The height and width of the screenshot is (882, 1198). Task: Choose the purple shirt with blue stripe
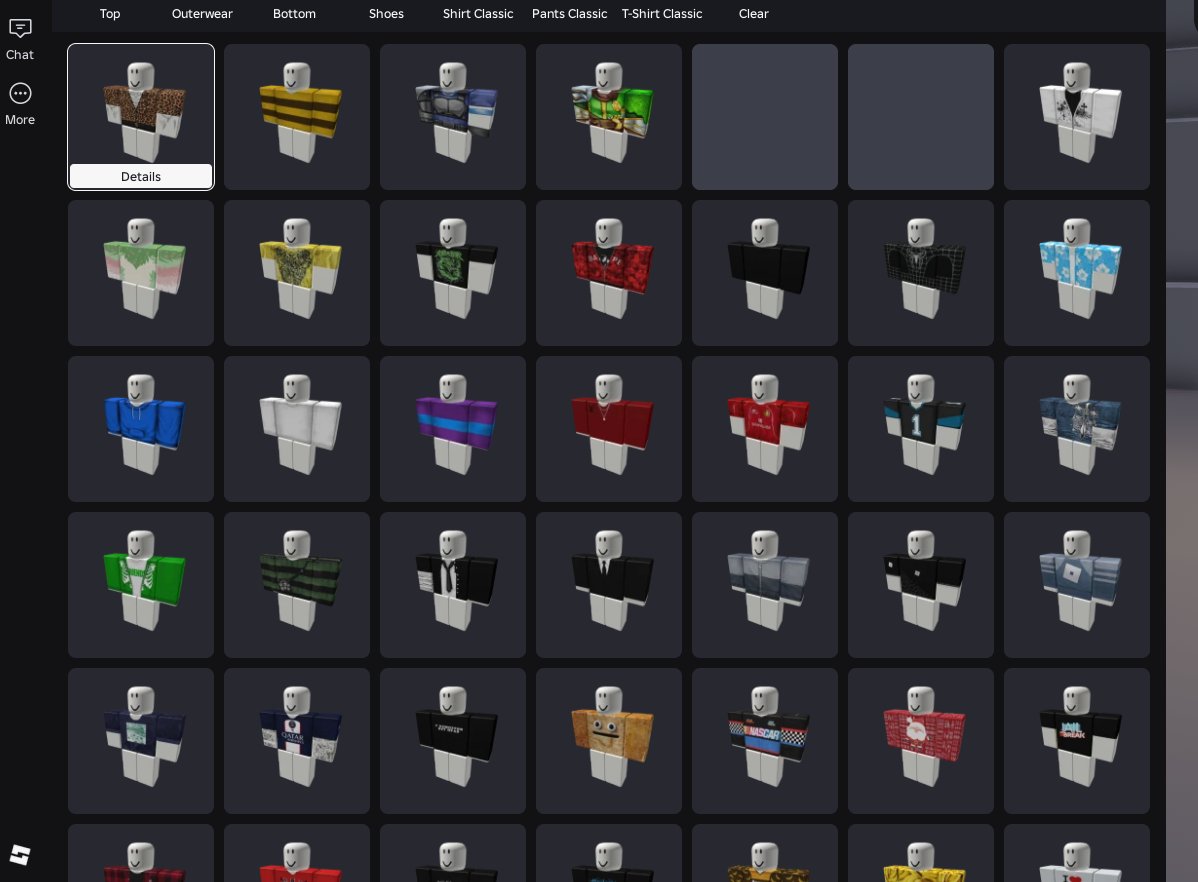pos(452,429)
